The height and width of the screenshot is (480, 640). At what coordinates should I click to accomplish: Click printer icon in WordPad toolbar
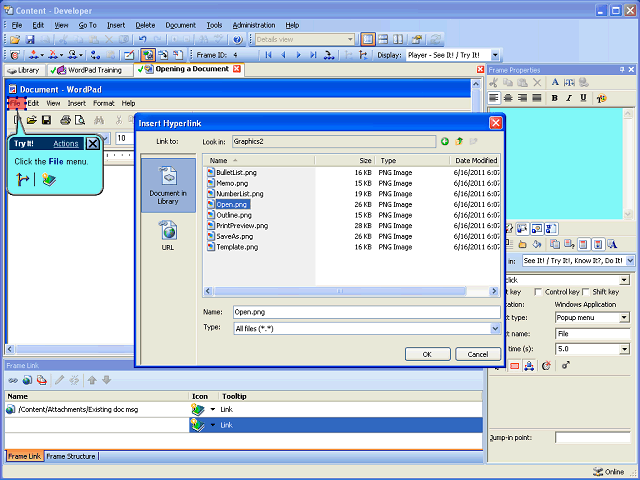[x=65, y=120]
